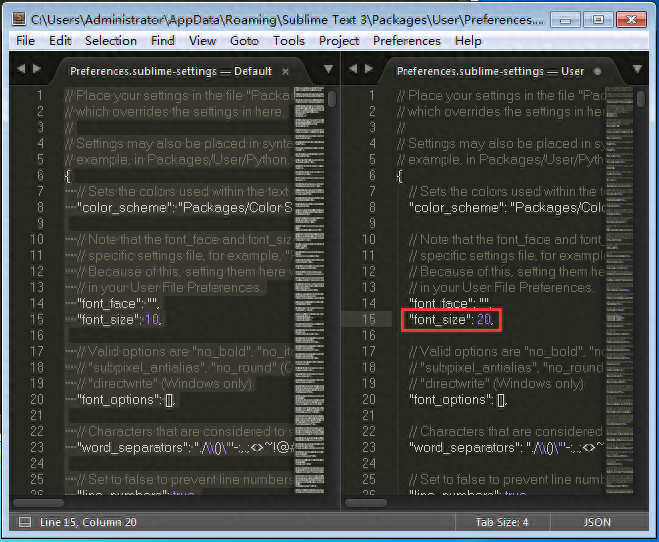Go to next tab in left pane

[x=37, y=68]
